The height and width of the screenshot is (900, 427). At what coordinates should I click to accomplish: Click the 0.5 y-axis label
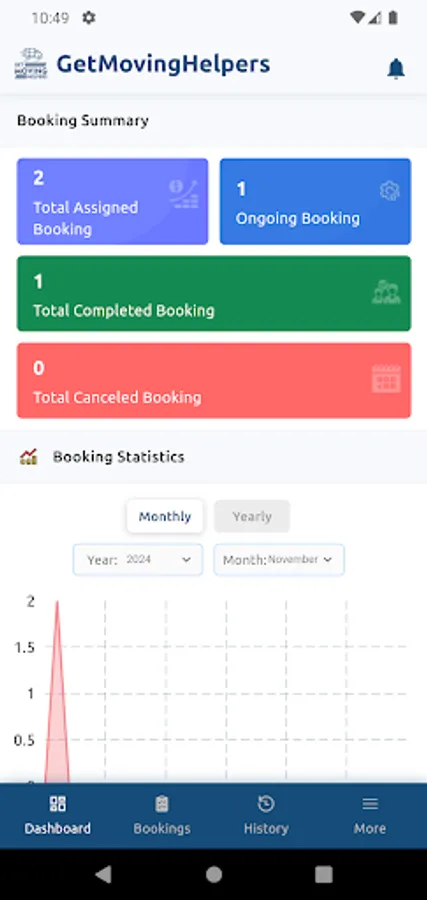[x=24, y=740]
